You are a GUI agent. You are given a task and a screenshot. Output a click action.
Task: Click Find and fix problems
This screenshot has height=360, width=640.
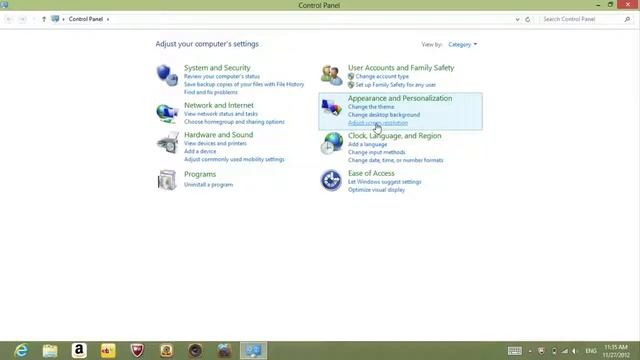tap(211, 92)
